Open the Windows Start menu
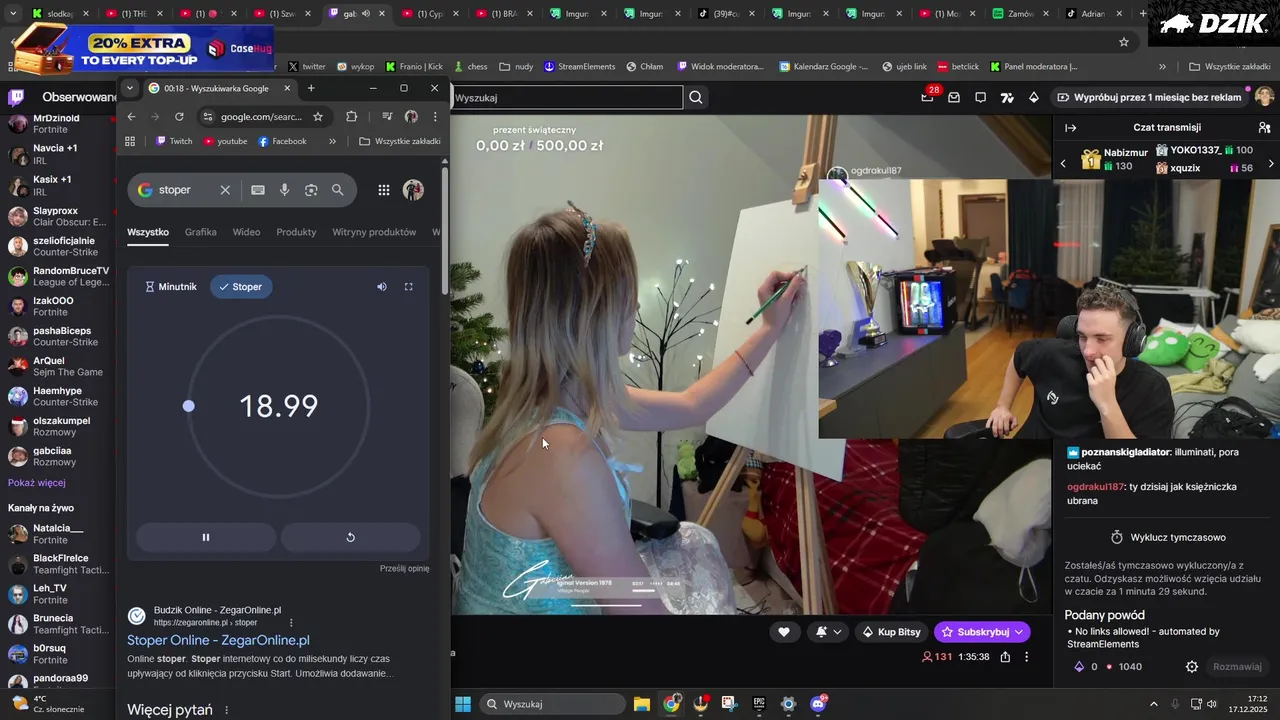1280x720 pixels. click(463, 704)
